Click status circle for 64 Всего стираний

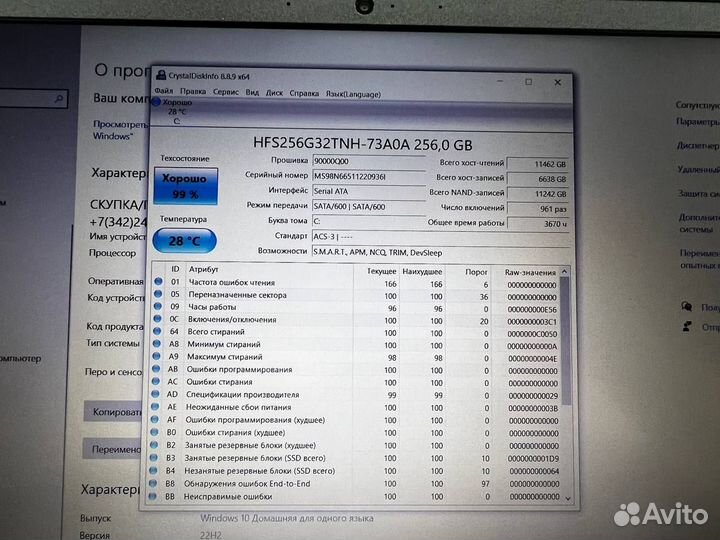(x=157, y=331)
